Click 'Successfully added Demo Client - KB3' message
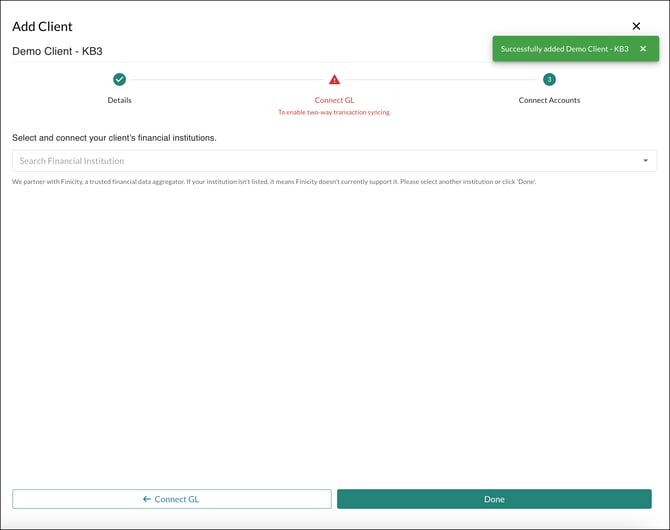The width and height of the screenshot is (670, 530). point(564,49)
